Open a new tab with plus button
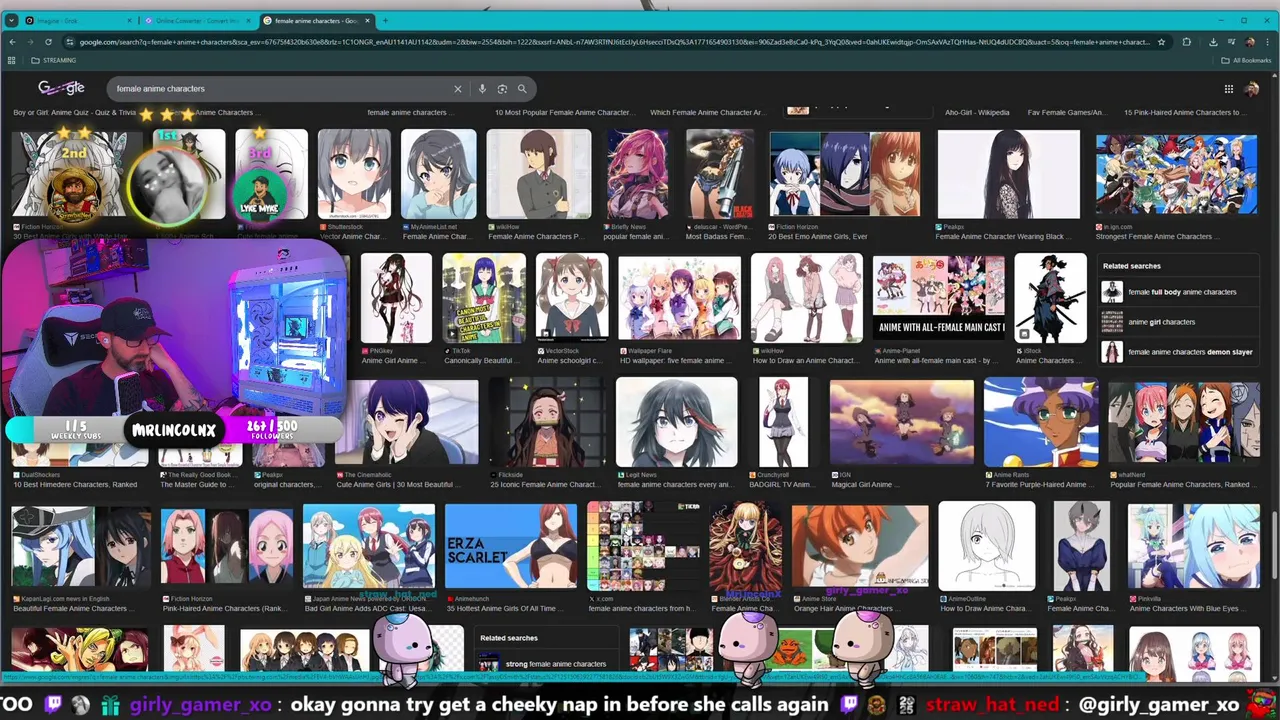 [385, 20]
